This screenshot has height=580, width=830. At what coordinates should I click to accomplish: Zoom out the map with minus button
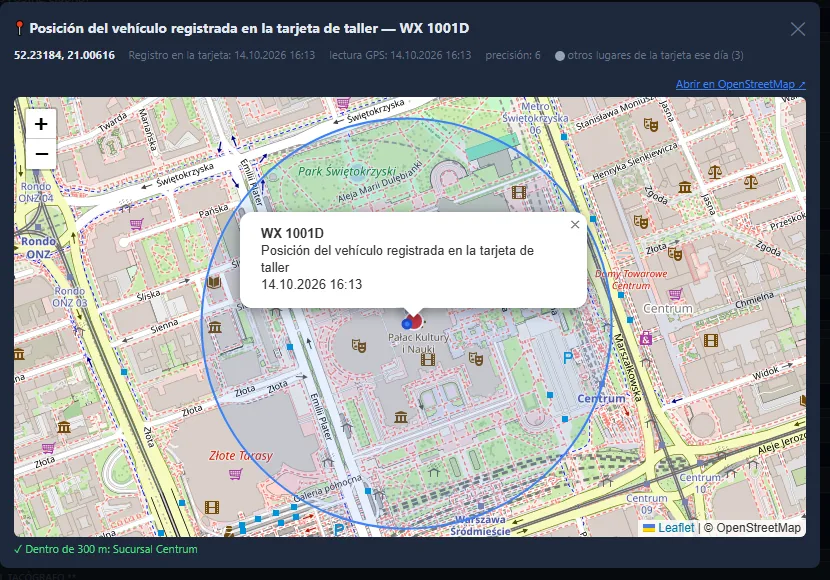(41, 154)
